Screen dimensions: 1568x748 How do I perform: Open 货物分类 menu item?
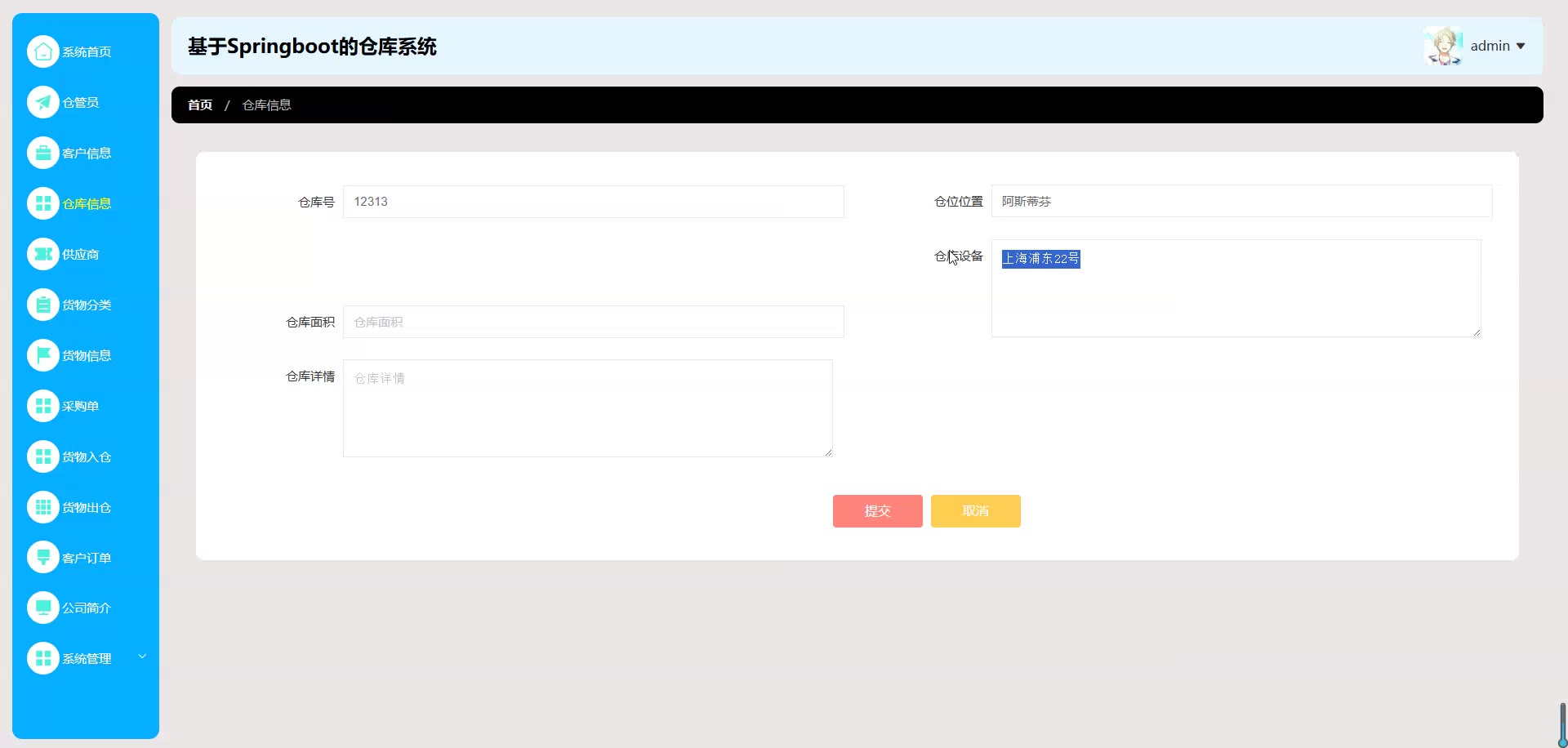87,305
